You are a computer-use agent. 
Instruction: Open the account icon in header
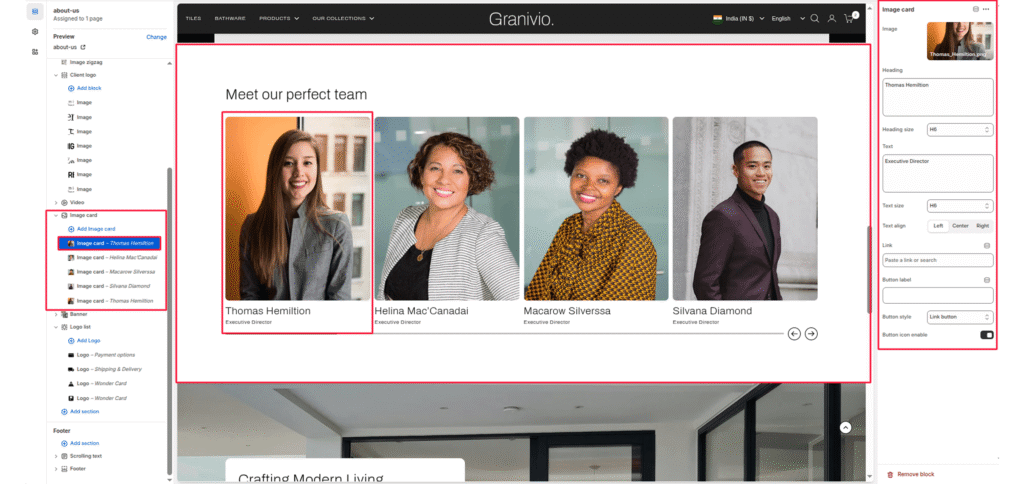(831, 18)
